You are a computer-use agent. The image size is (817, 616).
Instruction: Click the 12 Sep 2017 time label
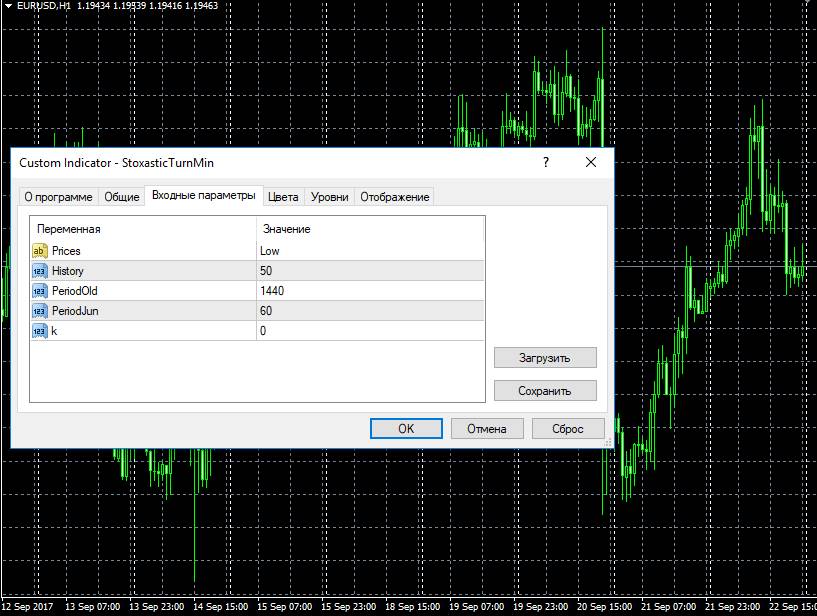tap(28, 607)
